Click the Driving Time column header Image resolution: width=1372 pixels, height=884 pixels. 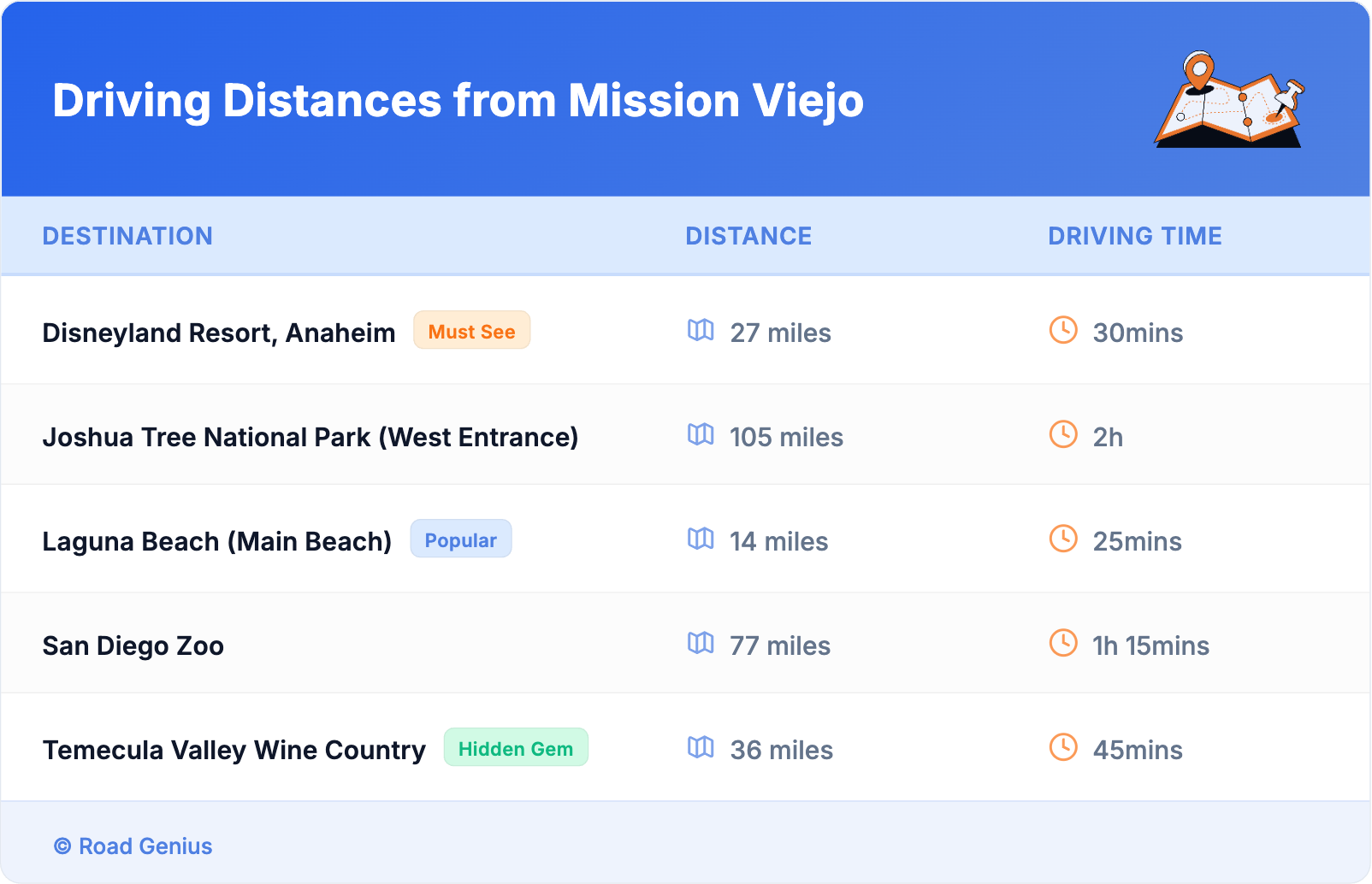point(1134,236)
